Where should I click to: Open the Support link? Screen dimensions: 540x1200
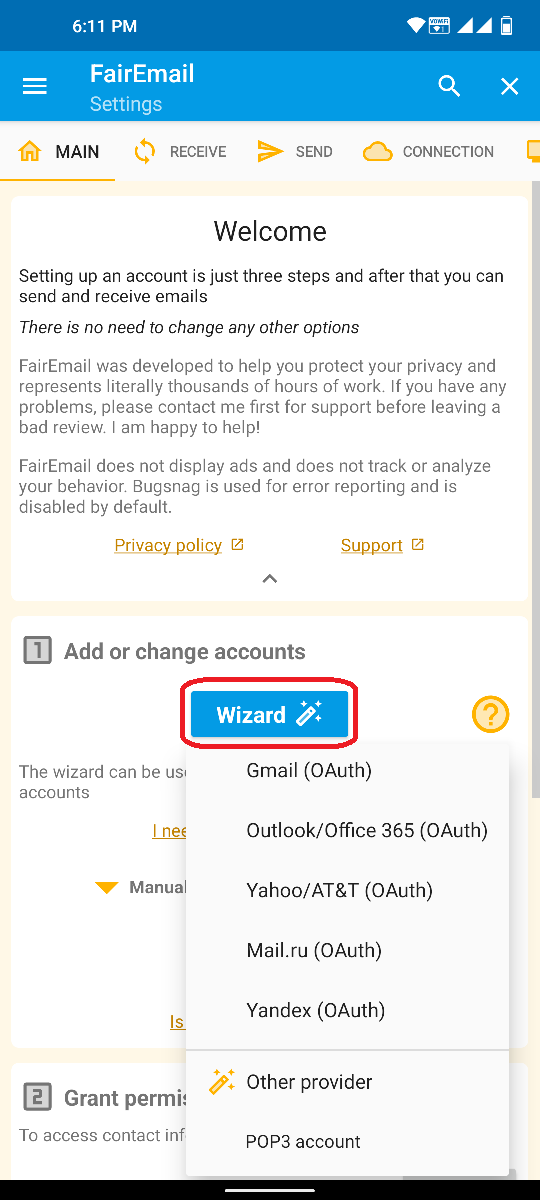point(371,545)
